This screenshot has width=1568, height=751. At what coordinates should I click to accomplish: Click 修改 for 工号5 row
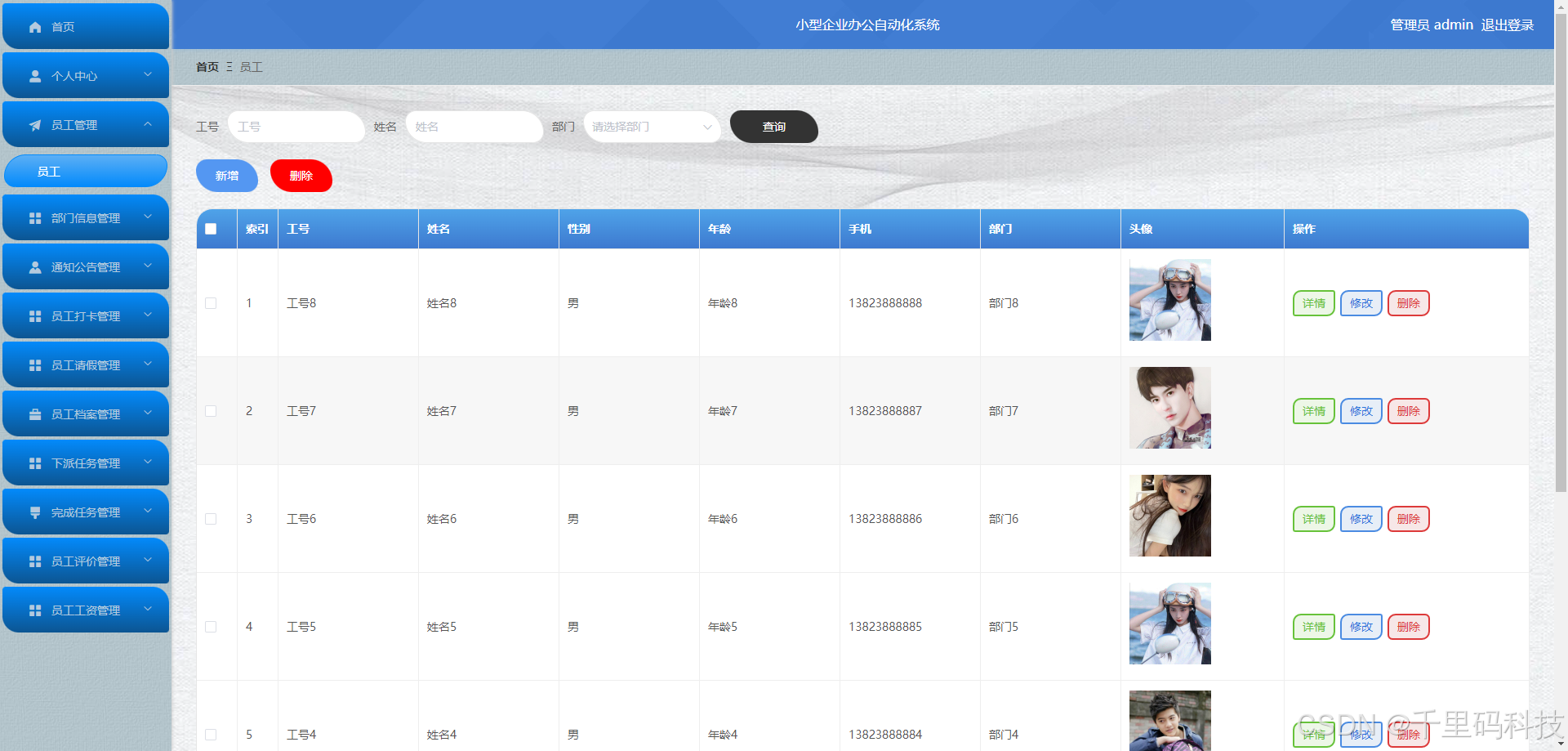click(x=1361, y=627)
